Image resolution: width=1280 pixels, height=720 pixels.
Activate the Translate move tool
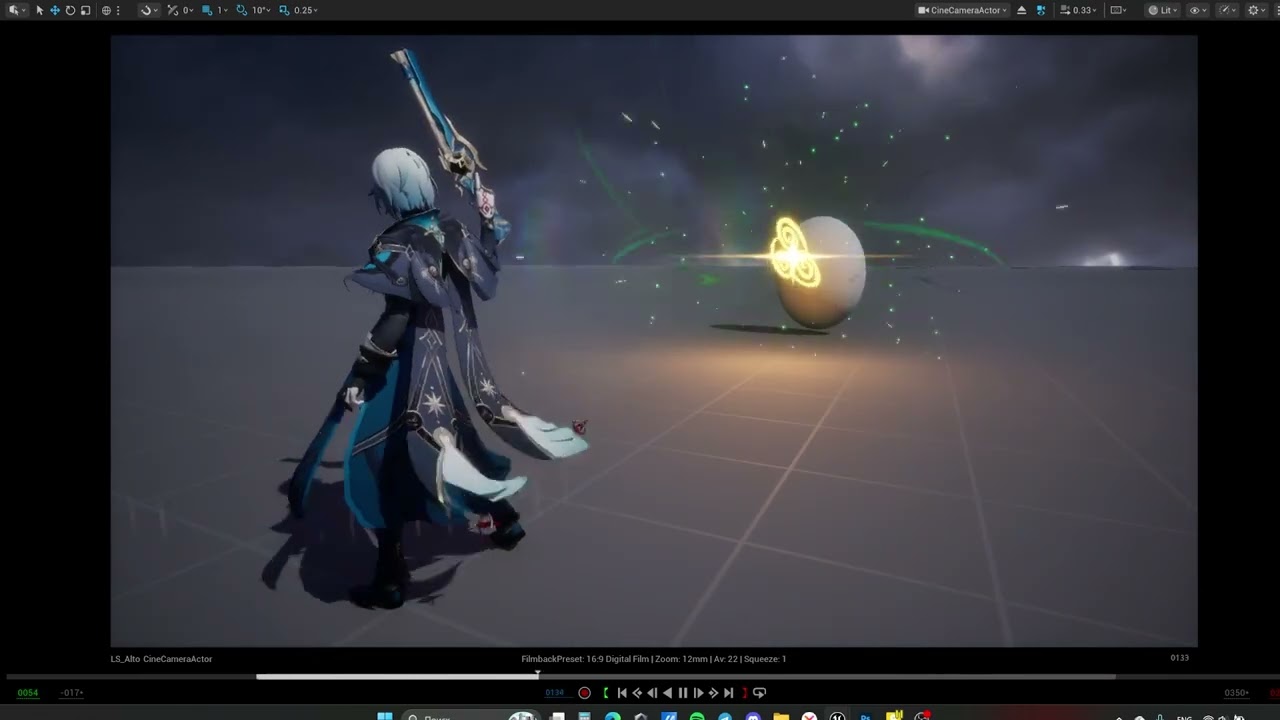(x=55, y=10)
